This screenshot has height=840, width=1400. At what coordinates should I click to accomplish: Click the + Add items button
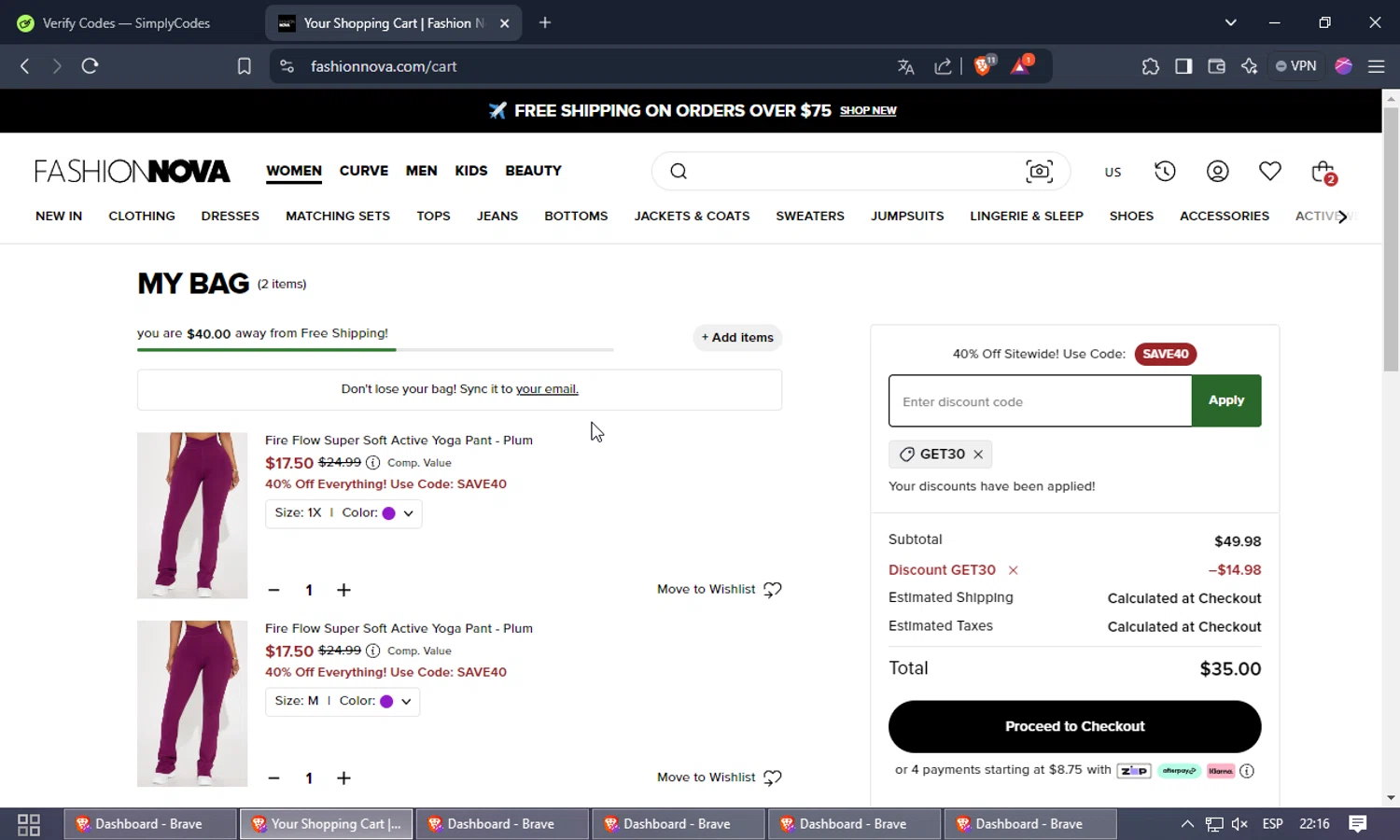737,338
